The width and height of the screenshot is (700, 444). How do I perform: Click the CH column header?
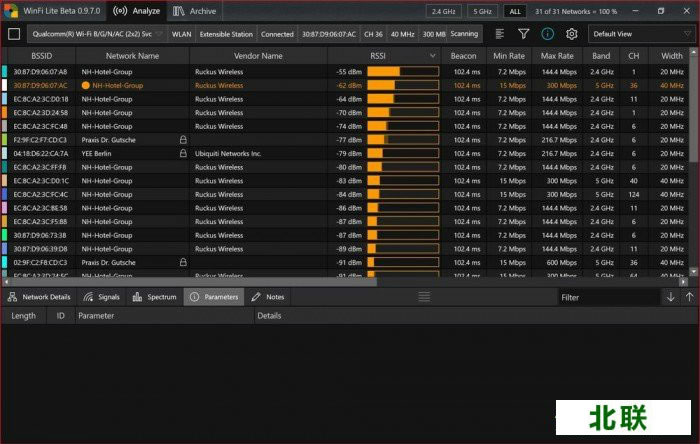click(x=633, y=56)
